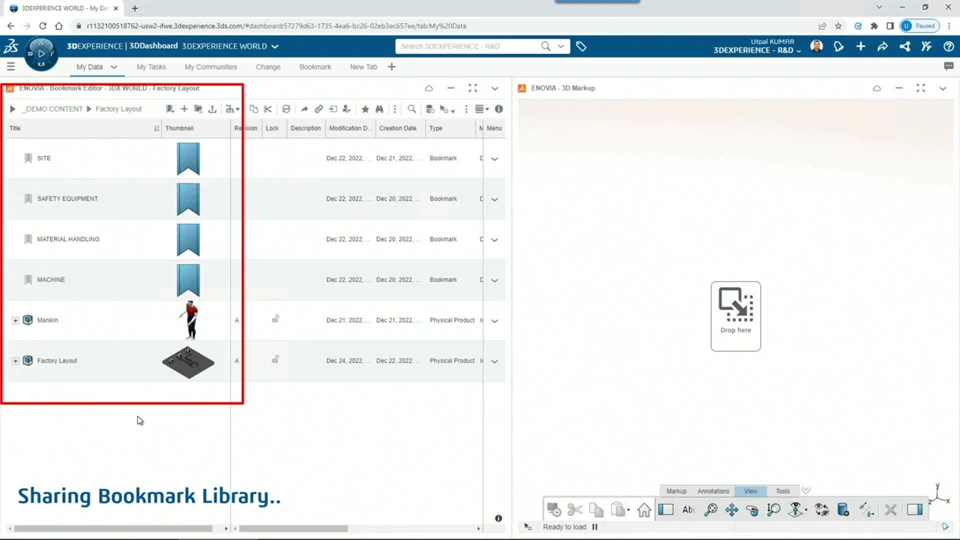Click the plus add icon in the top bar
This screenshot has width=960, height=540.
[860, 47]
